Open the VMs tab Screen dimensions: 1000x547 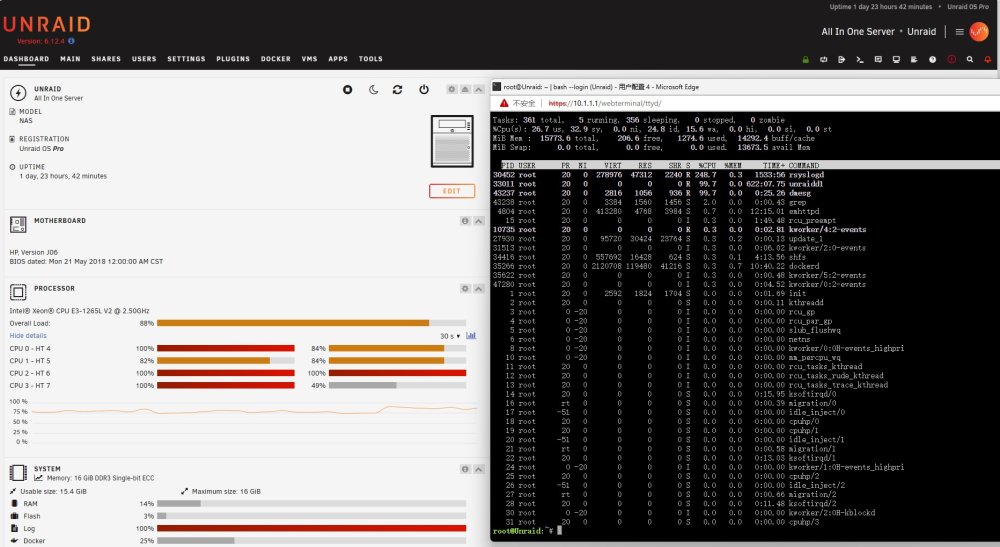click(309, 59)
